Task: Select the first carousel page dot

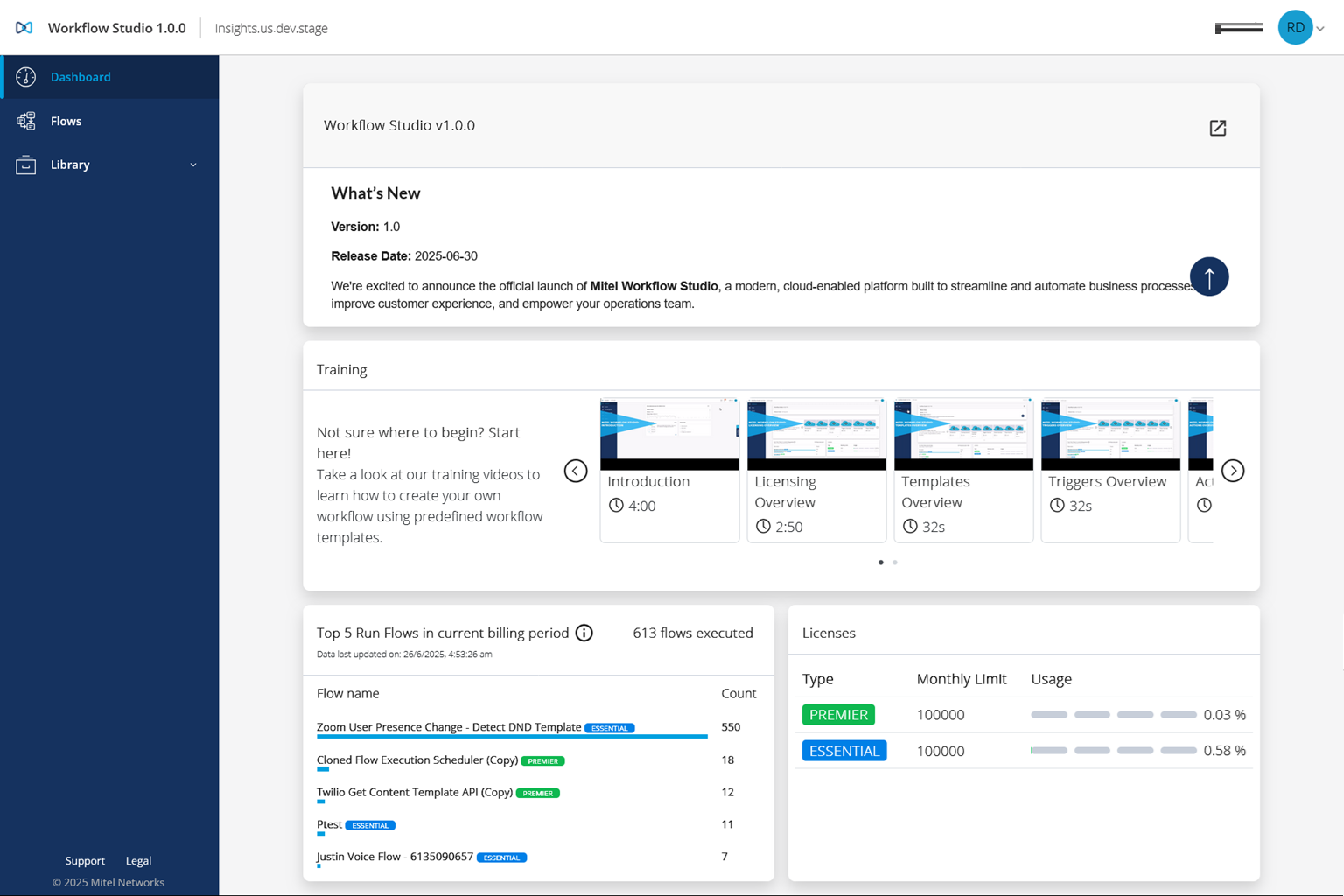Action: (880, 563)
